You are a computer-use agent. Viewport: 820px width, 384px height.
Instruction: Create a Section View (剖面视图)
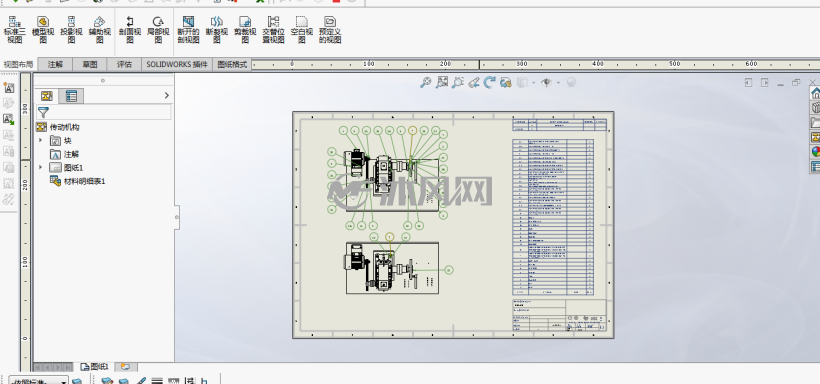(x=130, y=29)
